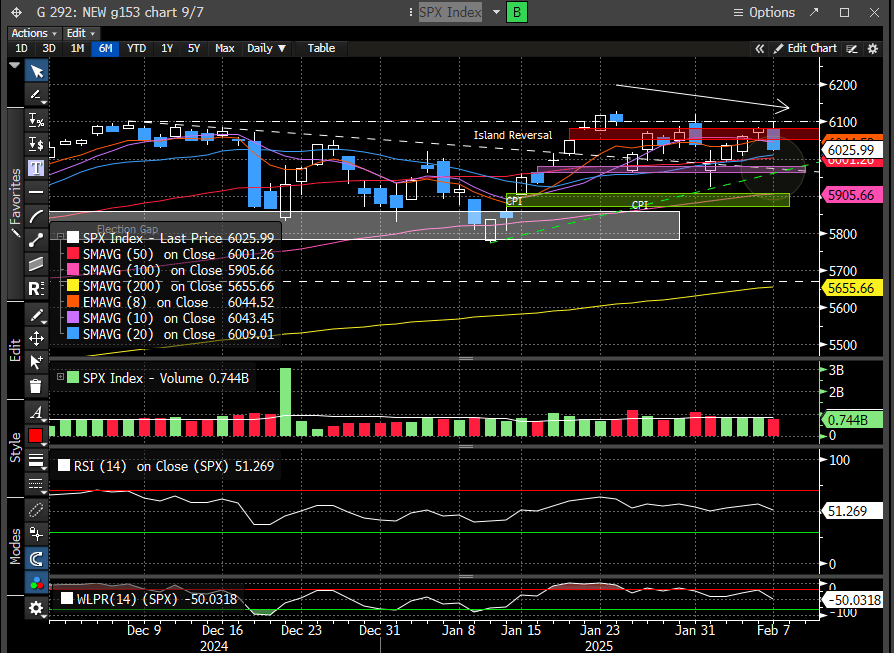Switch to the 5Y time range

[x=194, y=48]
